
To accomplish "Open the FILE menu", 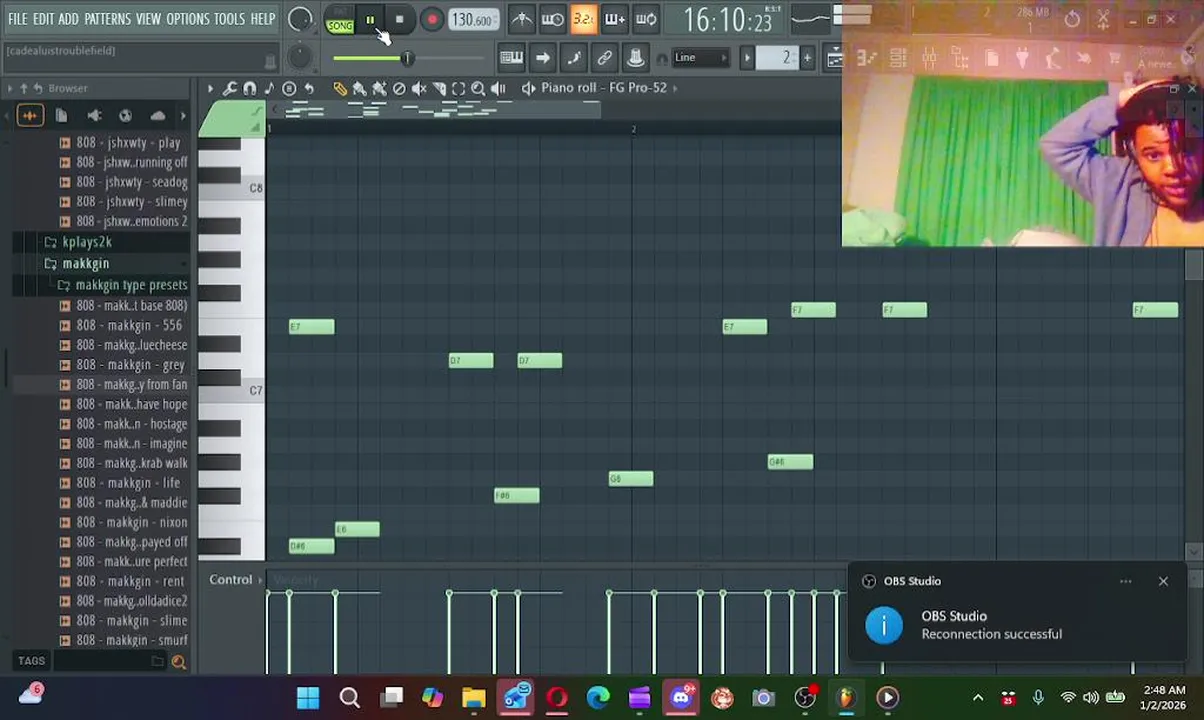I will coord(18,19).
